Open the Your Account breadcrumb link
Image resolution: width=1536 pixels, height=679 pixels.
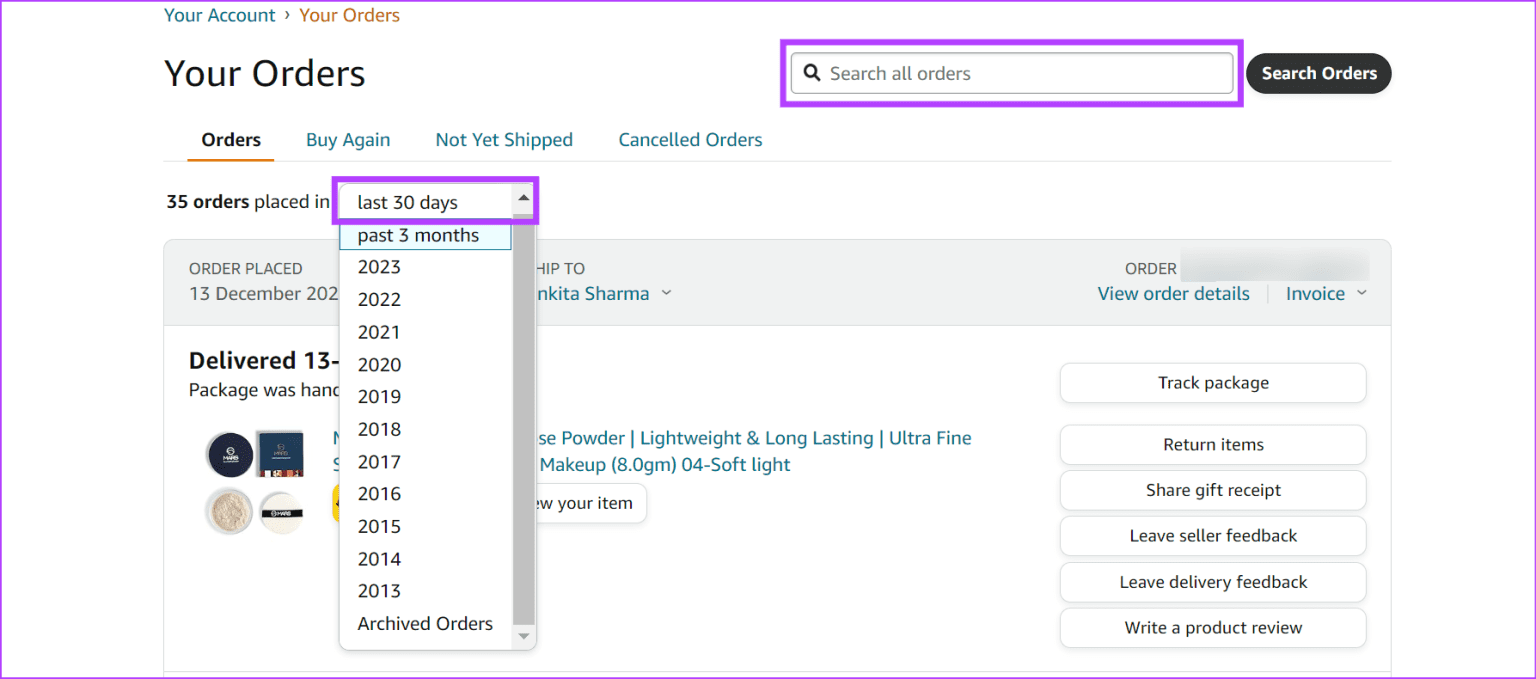pos(219,15)
